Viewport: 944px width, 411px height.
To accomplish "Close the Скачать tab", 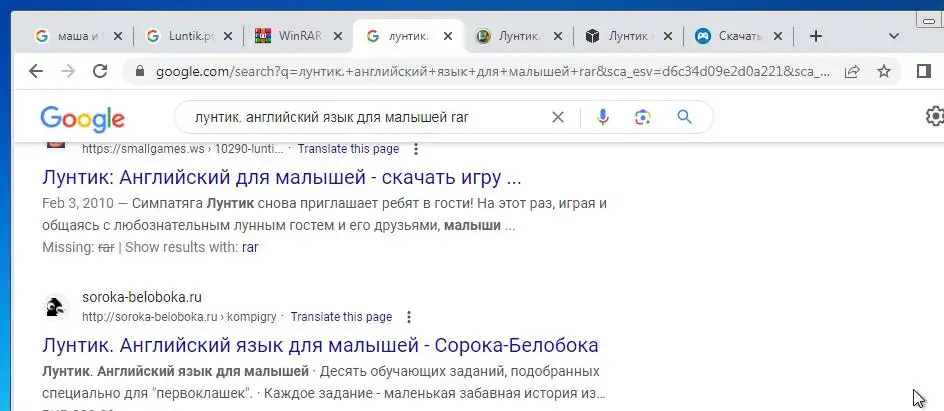I will coord(778,36).
